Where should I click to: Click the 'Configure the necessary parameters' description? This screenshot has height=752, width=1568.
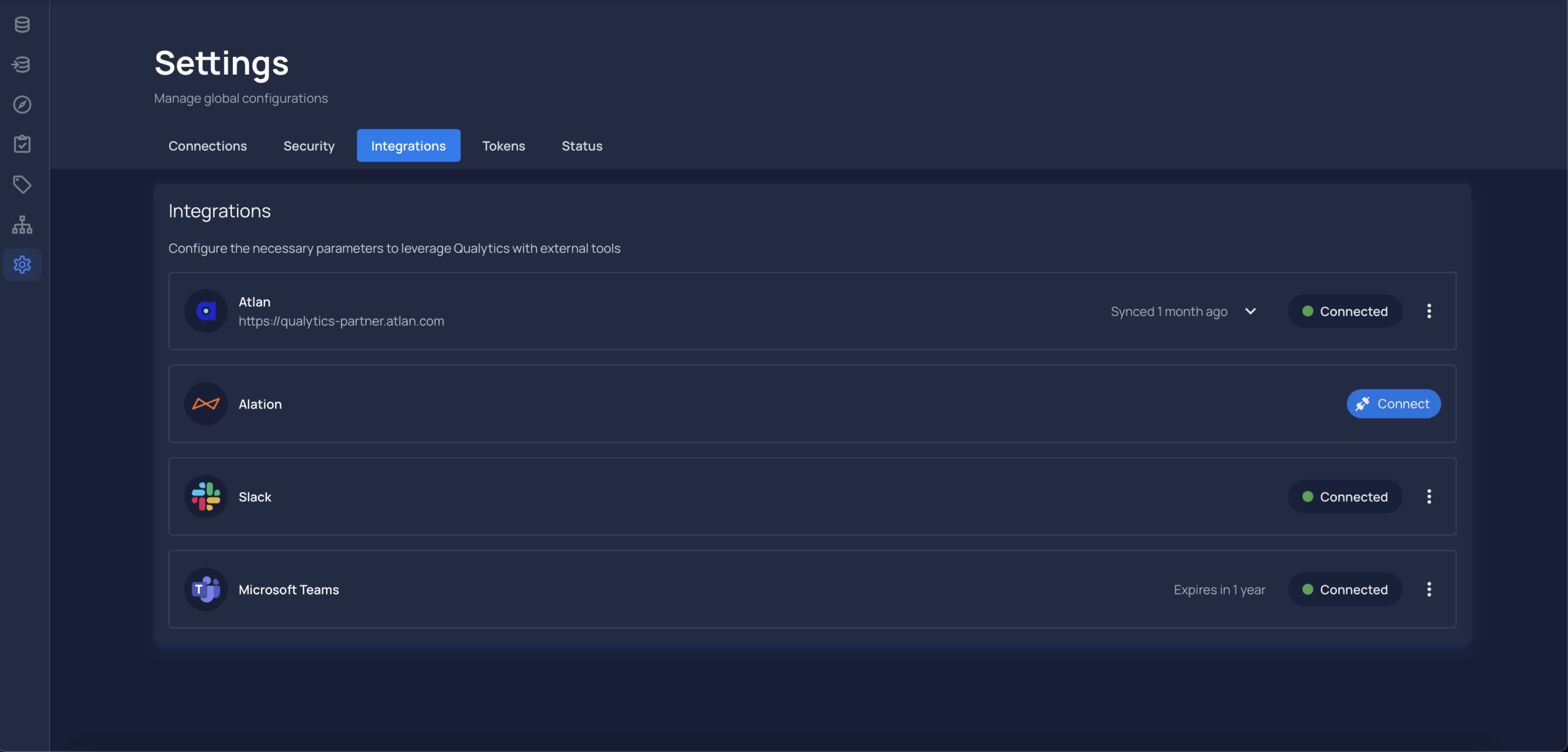click(x=394, y=249)
